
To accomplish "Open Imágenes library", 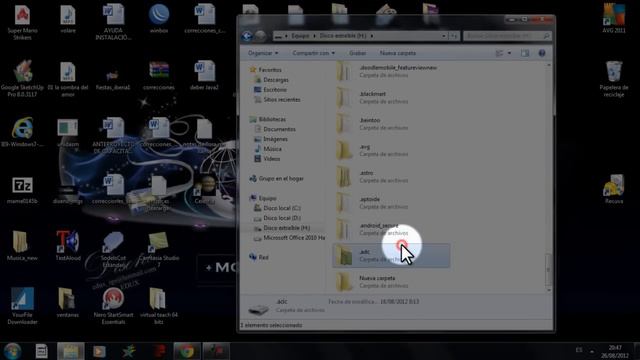I will tap(275, 139).
